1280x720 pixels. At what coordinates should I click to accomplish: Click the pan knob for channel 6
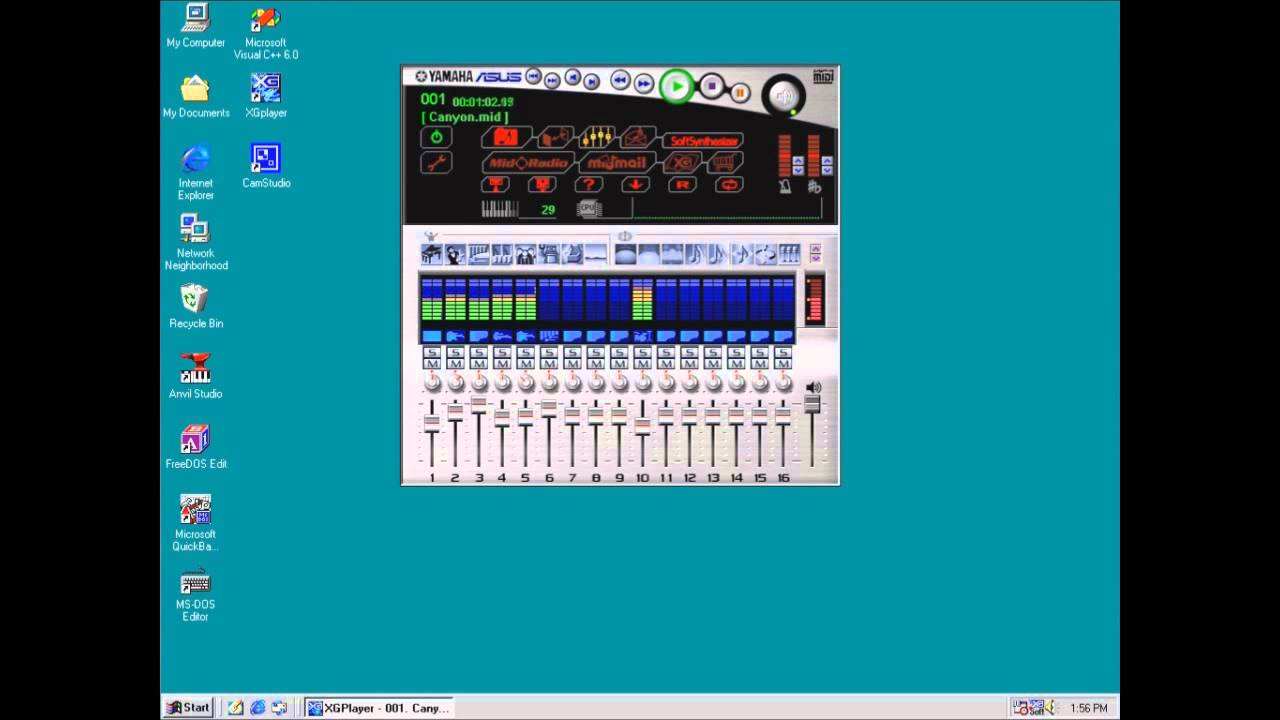tap(549, 382)
